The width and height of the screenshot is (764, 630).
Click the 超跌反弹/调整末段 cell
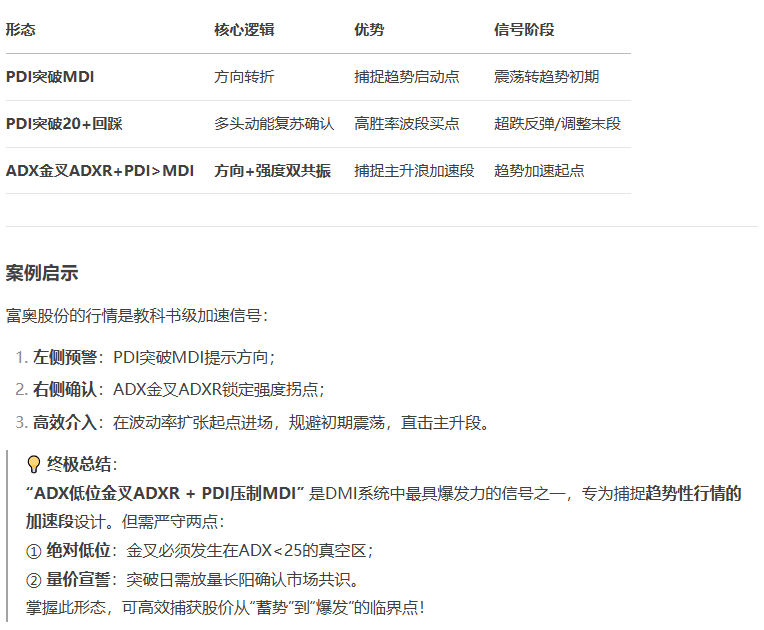point(557,124)
